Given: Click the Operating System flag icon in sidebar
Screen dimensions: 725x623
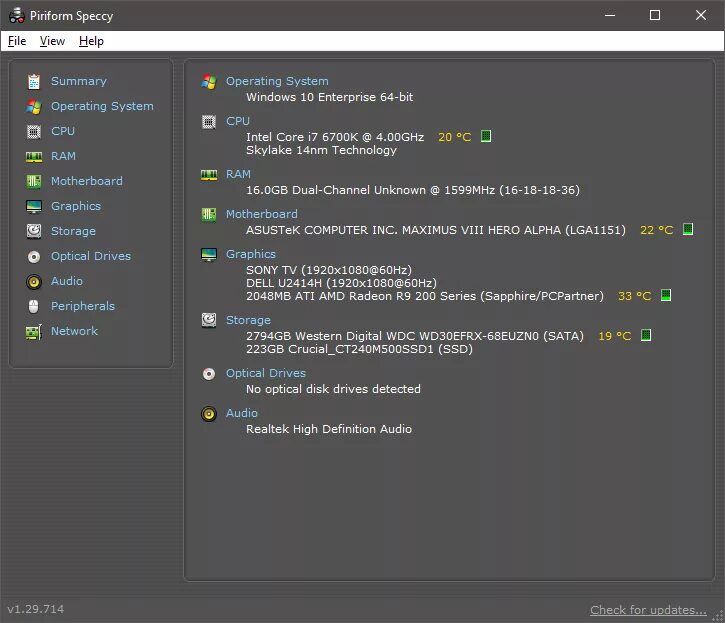Looking at the screenshot, I should pos(34,106).
